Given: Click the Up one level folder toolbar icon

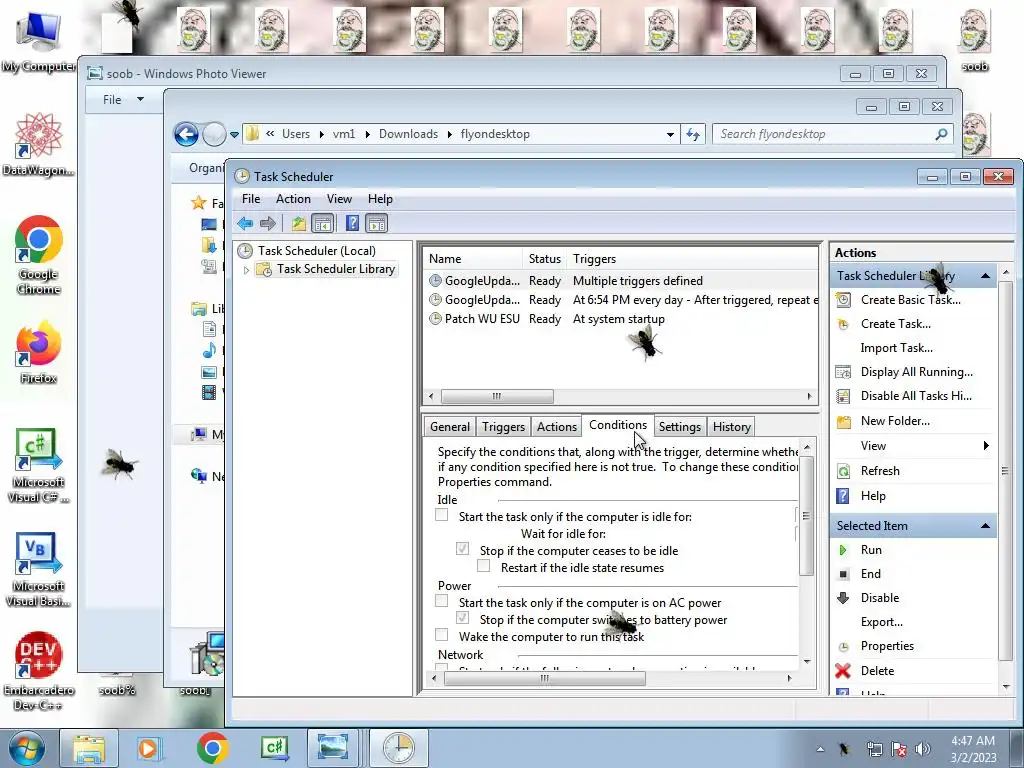Looking at the screenshot, I should point(298,224).
